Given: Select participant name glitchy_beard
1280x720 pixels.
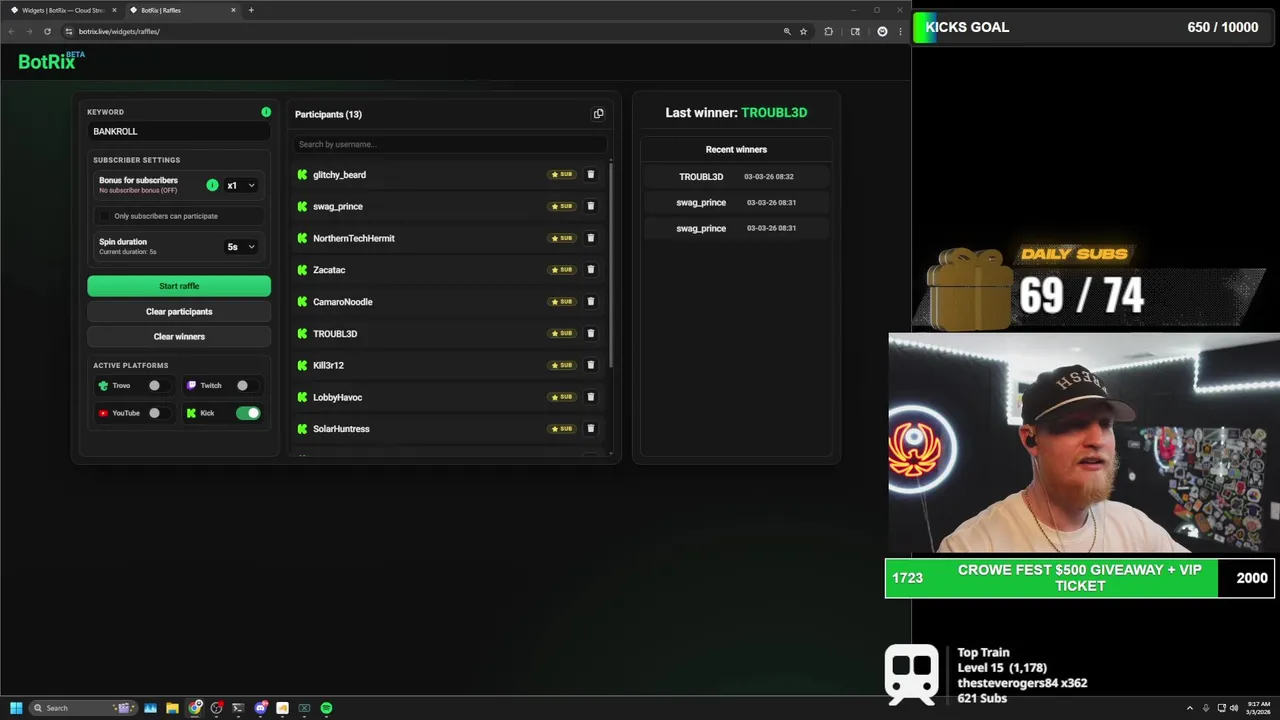Looking at the screenshot, I should 339,174.
